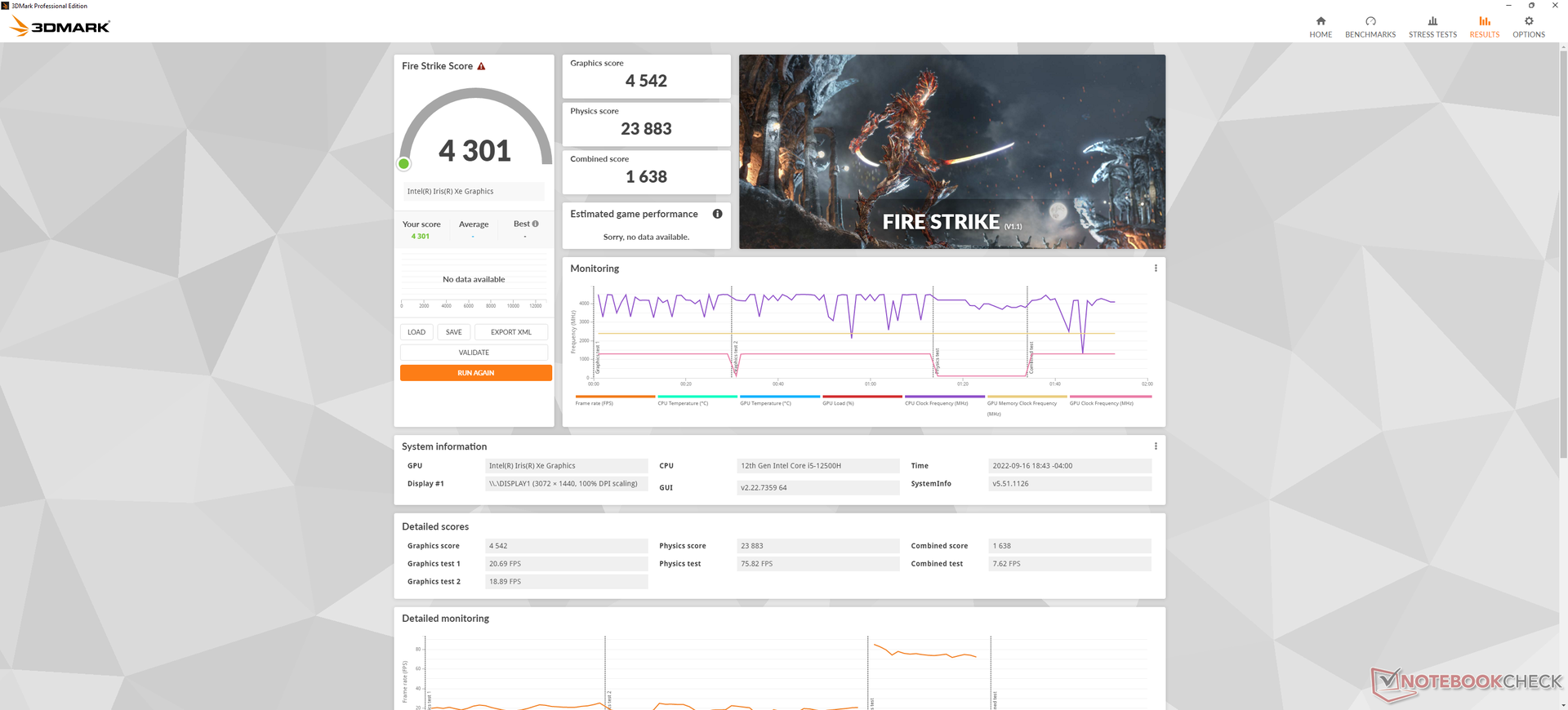Image resolution: width=1568 pixels, height=710 pixels.
Task: Click the GUI version v2.22.7359 64
Action: pos(817,488)
